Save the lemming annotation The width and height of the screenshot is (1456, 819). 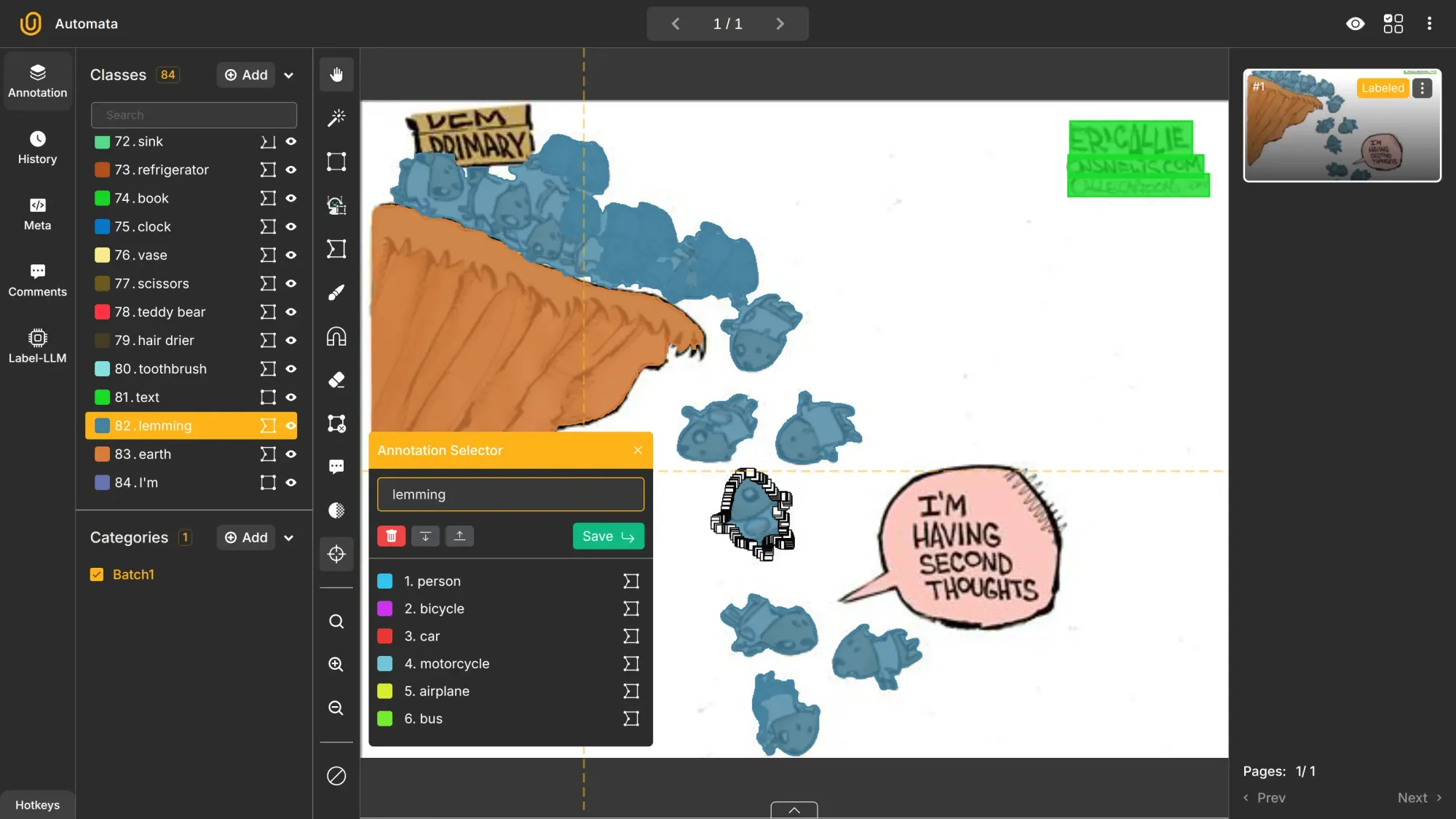click(609, 536)
